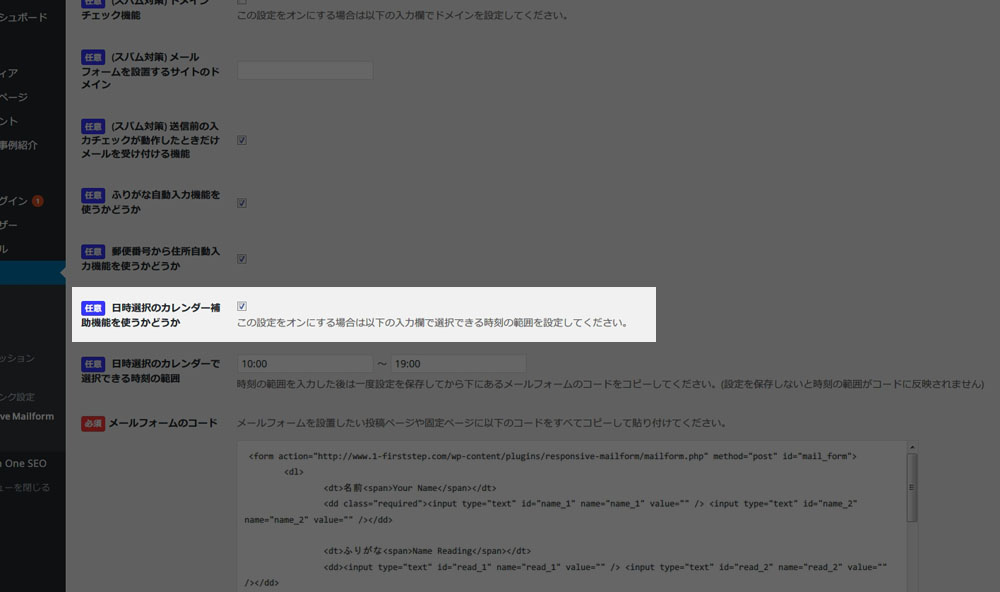Click the code textarea scroll-up arrow
Viewport: 1000px width, 592px height.
912,447
